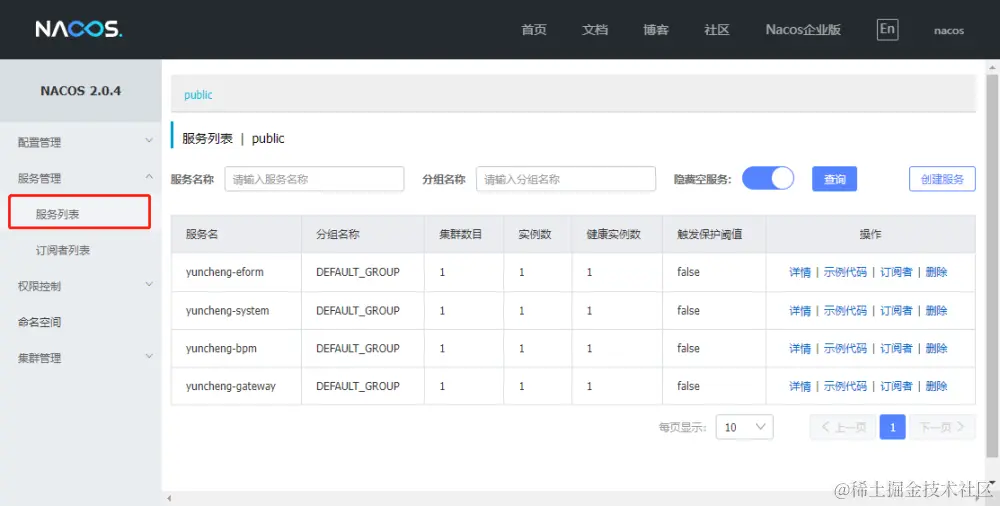Viewport: 1000px width, 506px height.
Task: Open 订阅者 for yuncheng-gateway
Action: tap(896, 386)
